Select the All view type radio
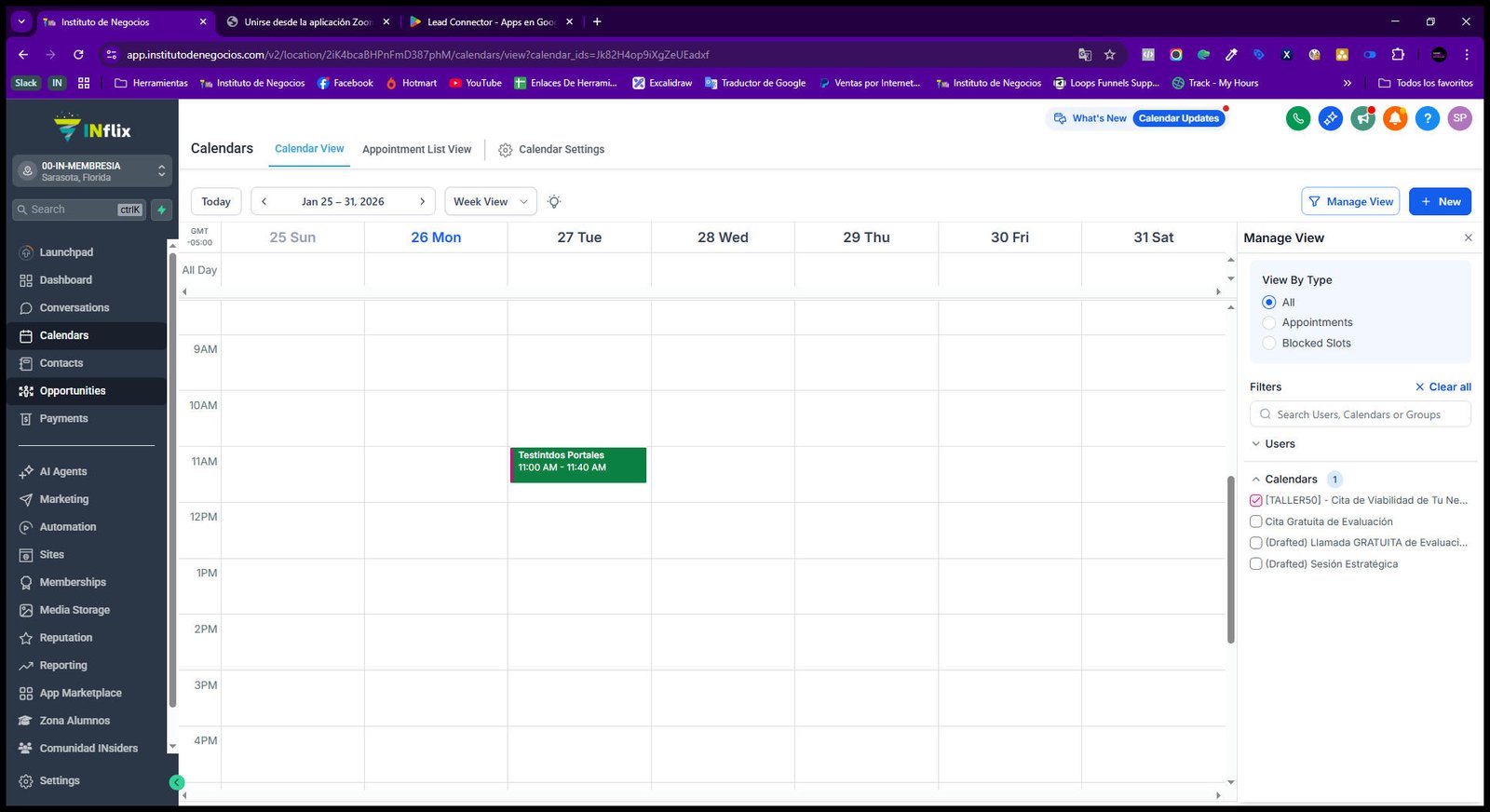This screenshot has height=812, width=1490. click(x=1268, y=302)
